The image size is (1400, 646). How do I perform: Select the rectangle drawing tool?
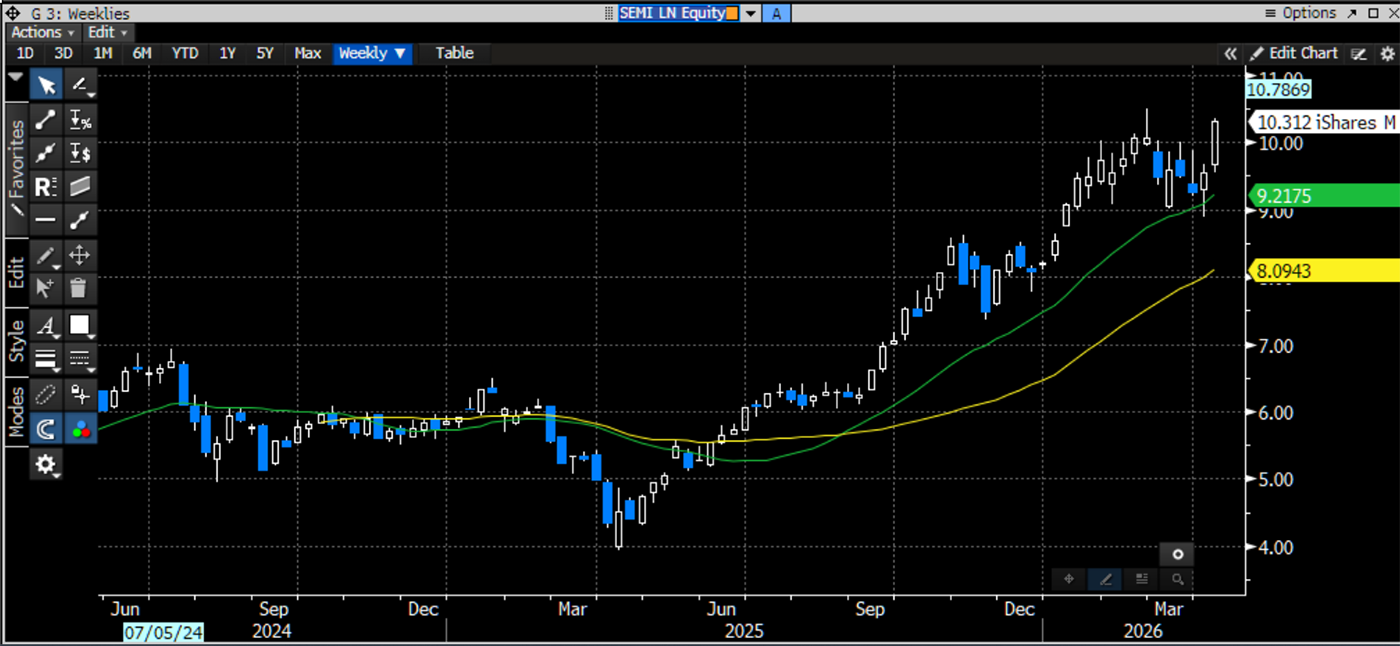79,325
